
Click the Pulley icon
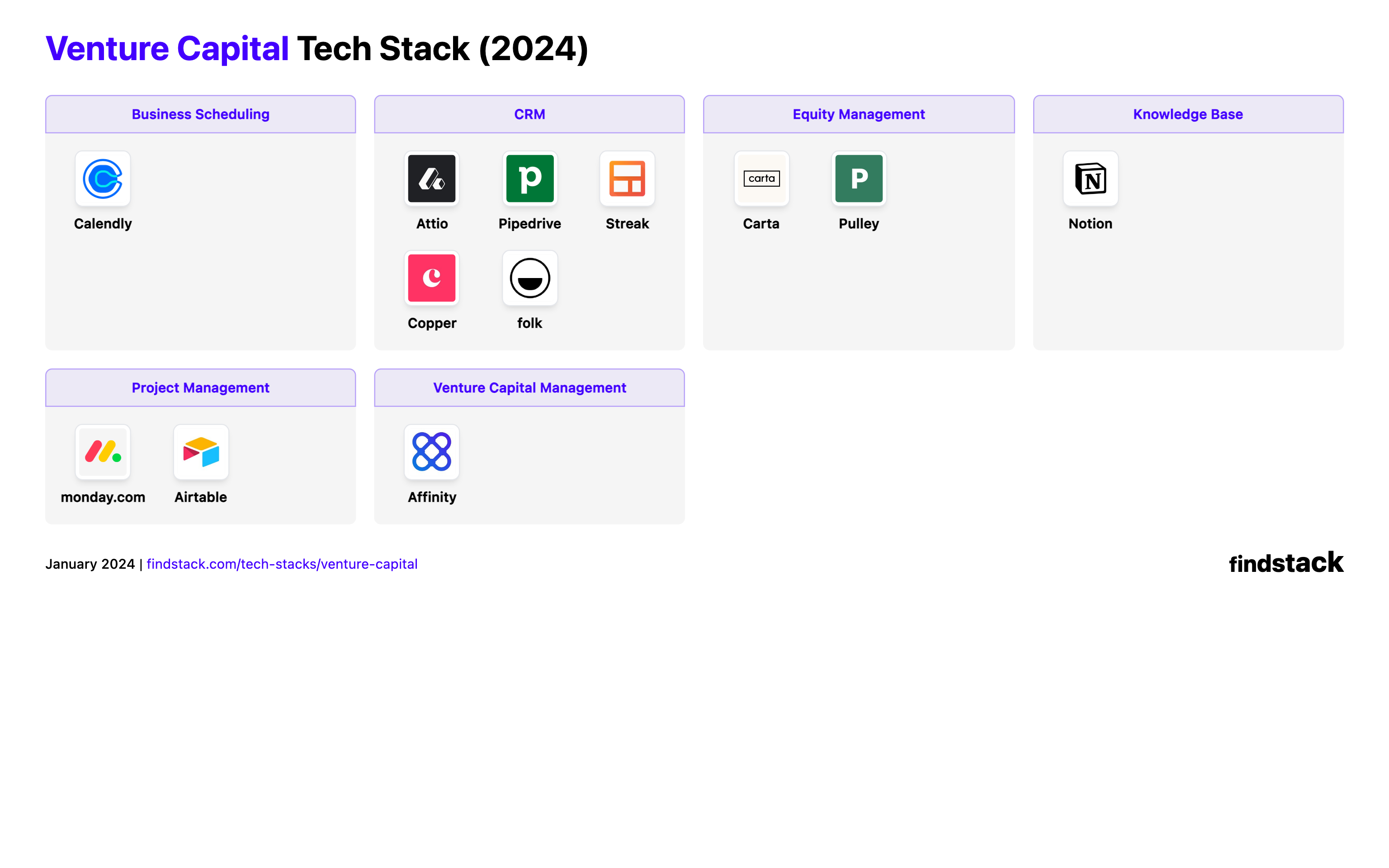[x=859, y=179]
